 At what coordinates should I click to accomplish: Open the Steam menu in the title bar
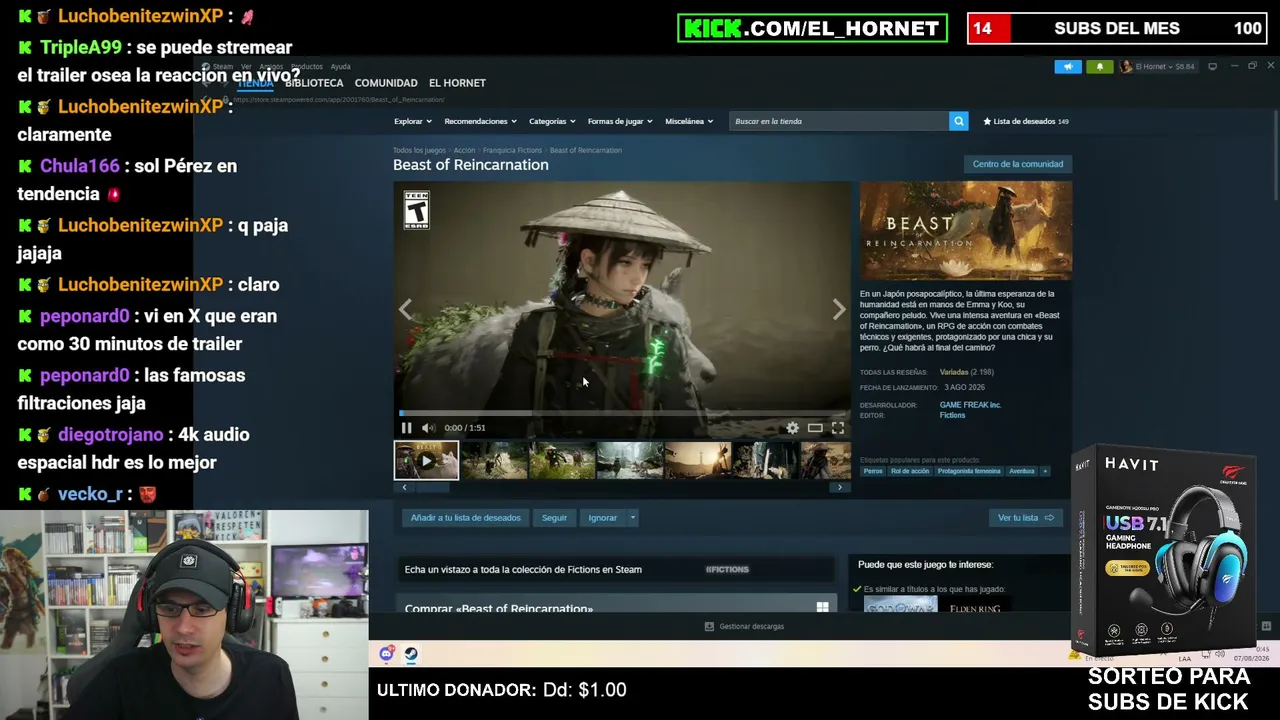click(x=222, y=67)
